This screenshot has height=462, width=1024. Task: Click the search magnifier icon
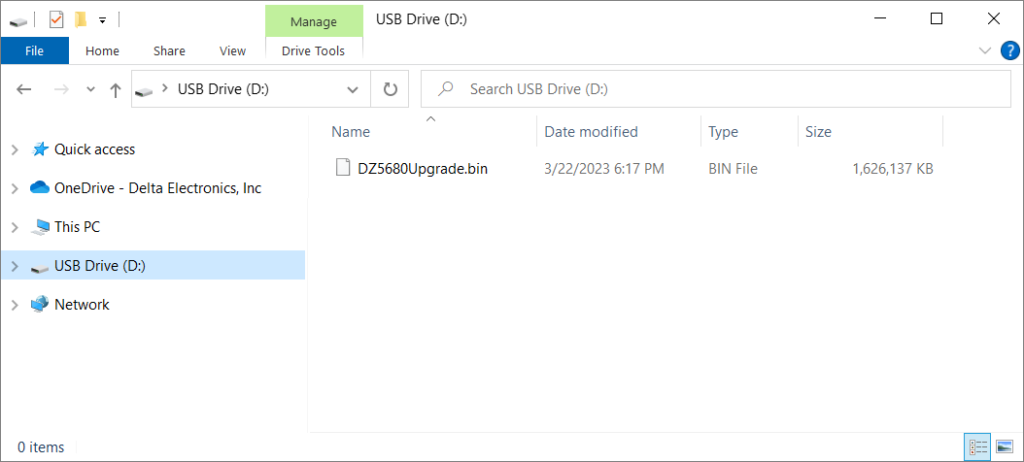(x=445, y=89)
